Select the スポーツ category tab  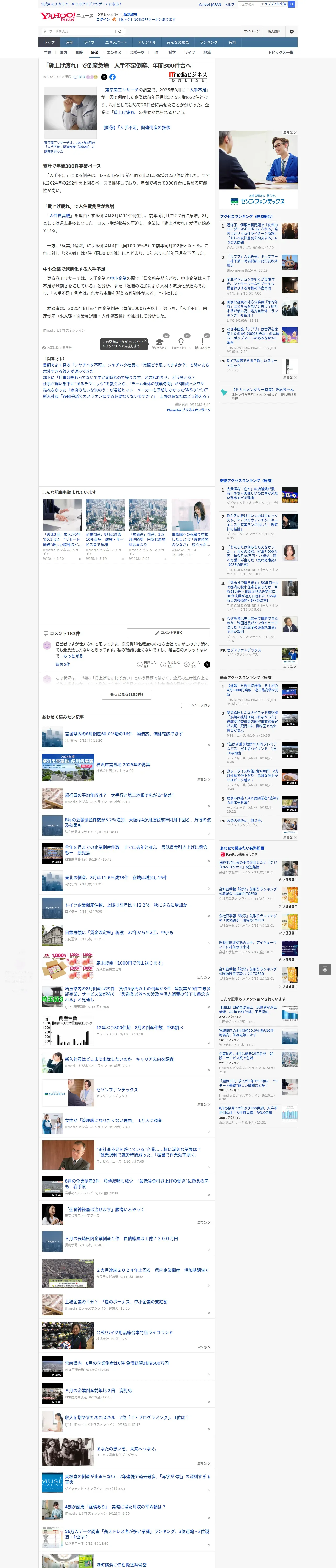click(137, 53)
